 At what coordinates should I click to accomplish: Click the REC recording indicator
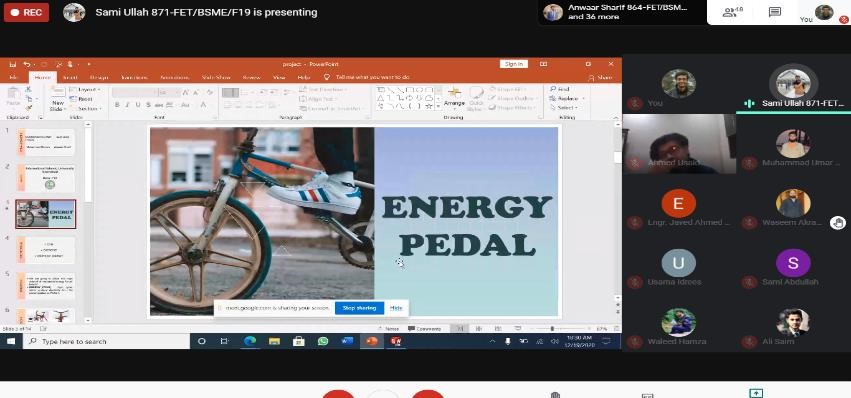(26, 12)
